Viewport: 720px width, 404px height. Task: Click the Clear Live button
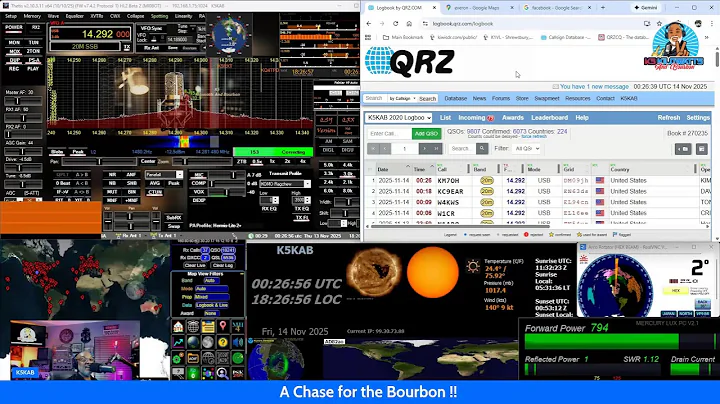(195, 265)
